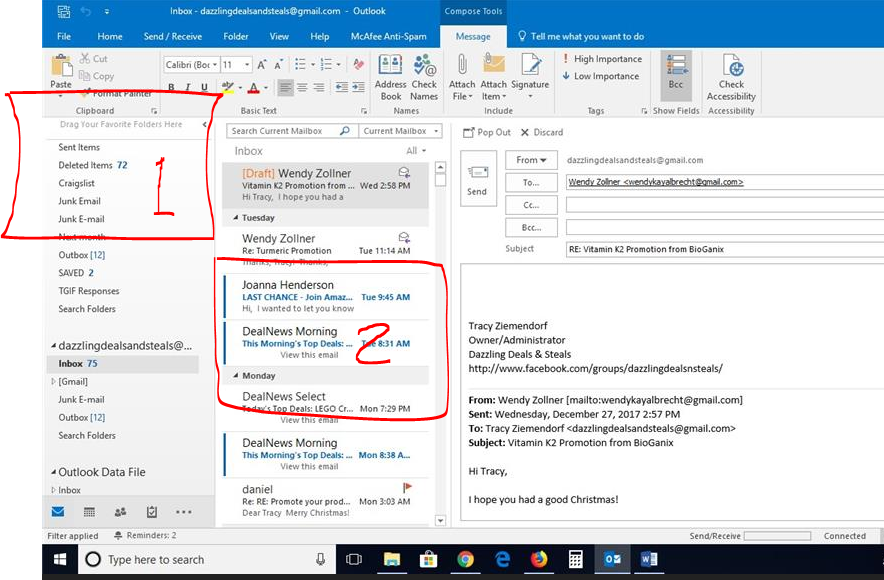Open the All filter dropdown in Inbox

pos(416,150)
